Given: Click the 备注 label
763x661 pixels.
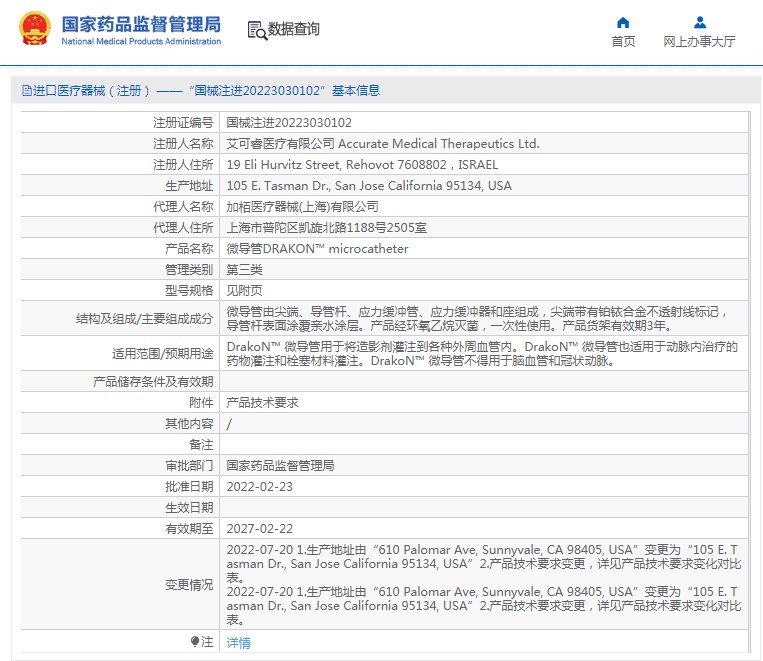Looking at the screenshot, I should coord(201,444).
